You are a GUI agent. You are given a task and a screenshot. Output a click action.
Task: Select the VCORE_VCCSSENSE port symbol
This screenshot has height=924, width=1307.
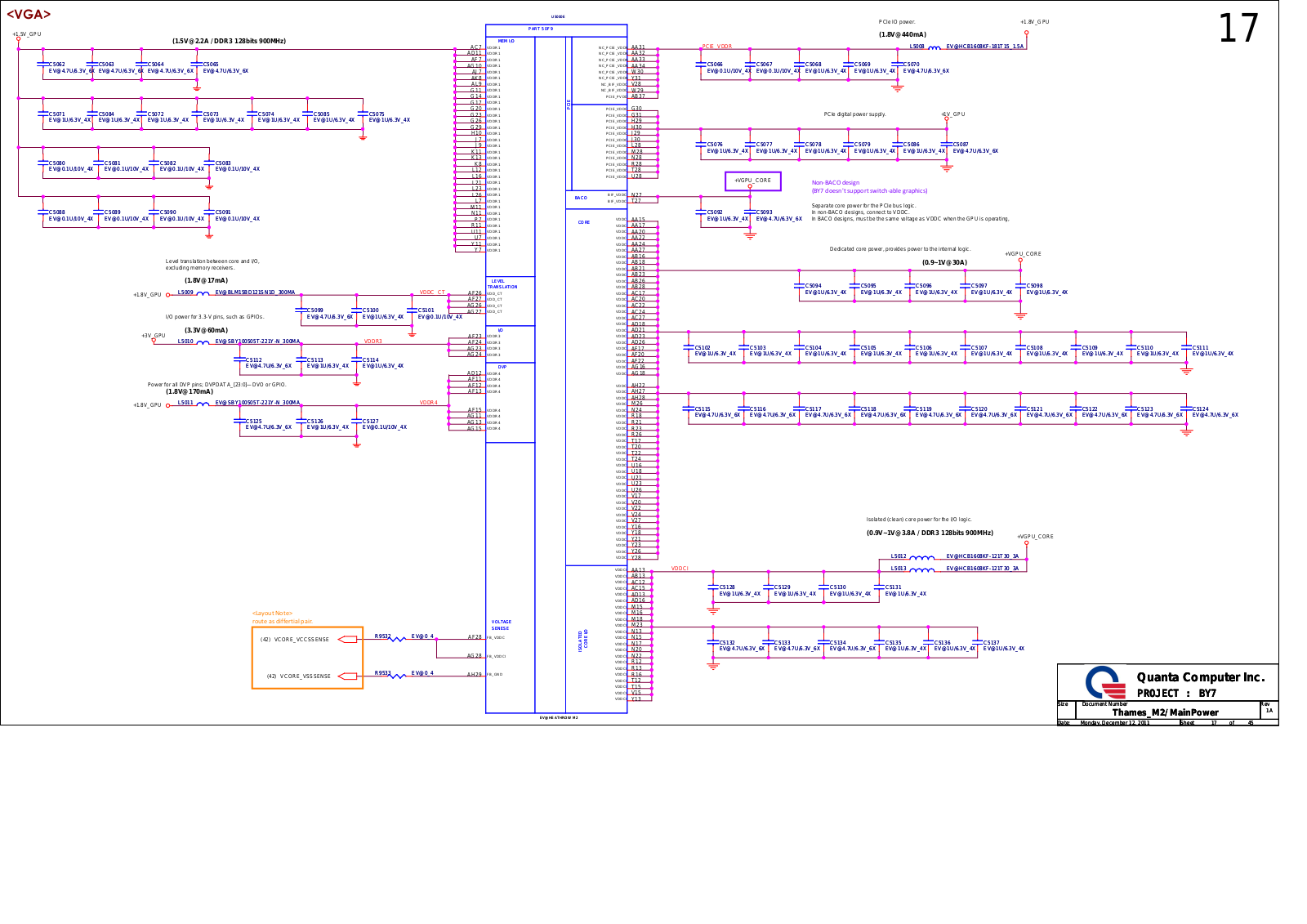(x=348, y=639)
